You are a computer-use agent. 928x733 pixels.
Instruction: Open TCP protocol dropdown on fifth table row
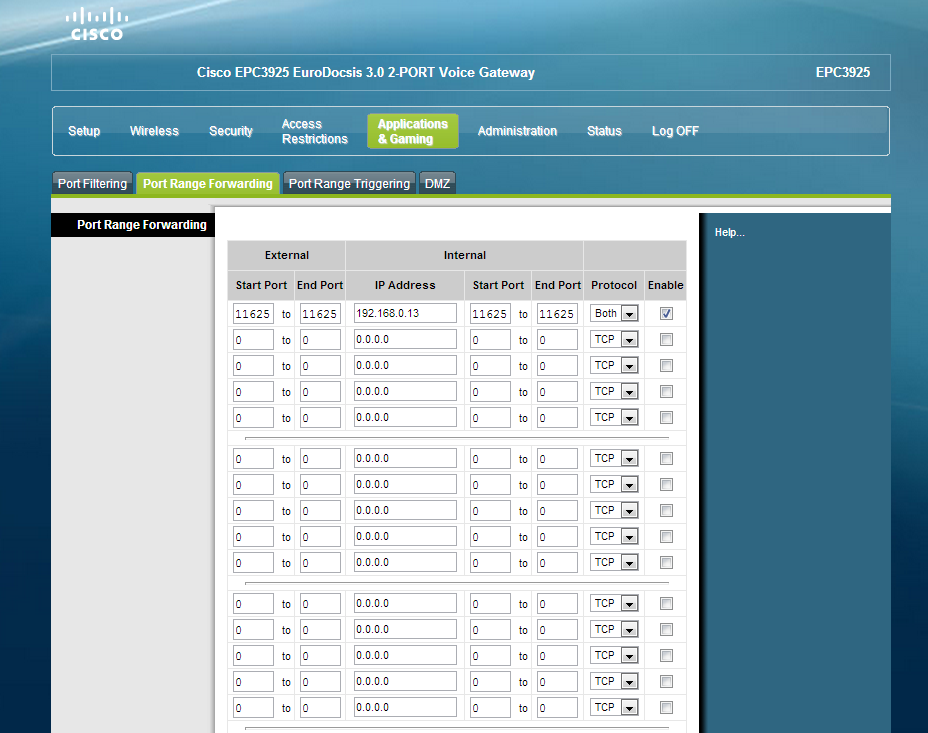click(614, 417)
